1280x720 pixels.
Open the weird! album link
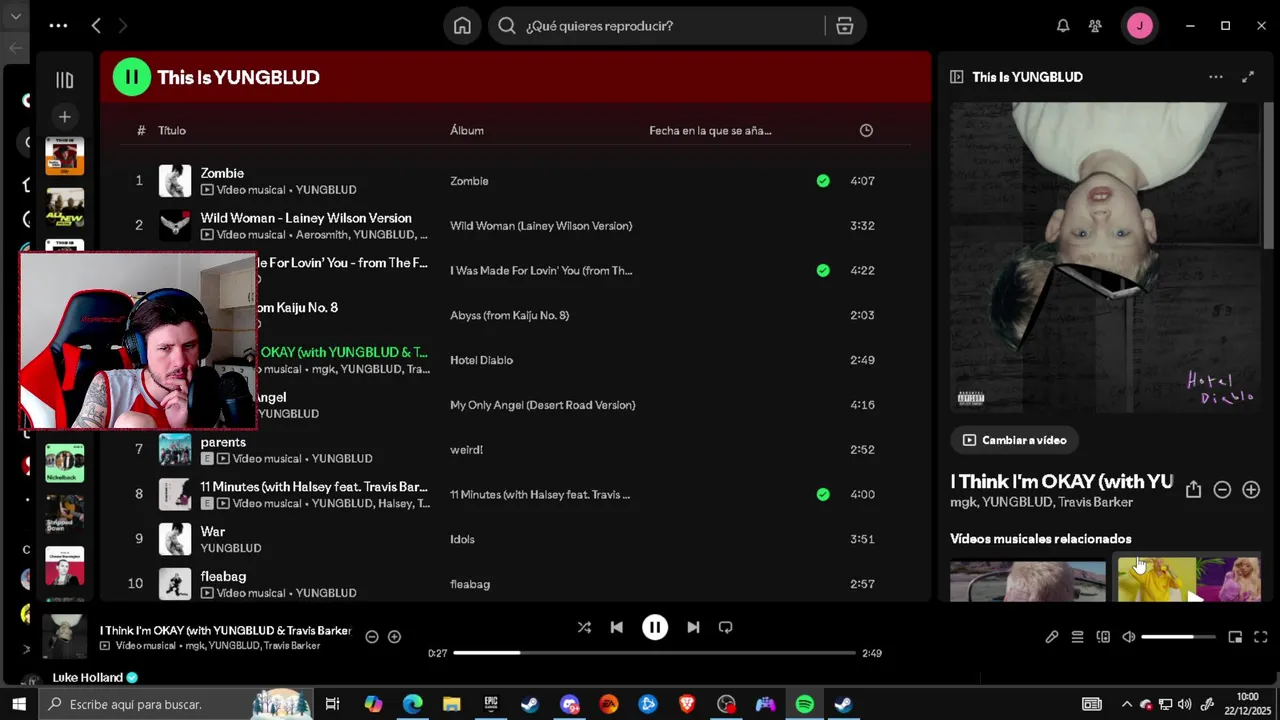(466, 450)
